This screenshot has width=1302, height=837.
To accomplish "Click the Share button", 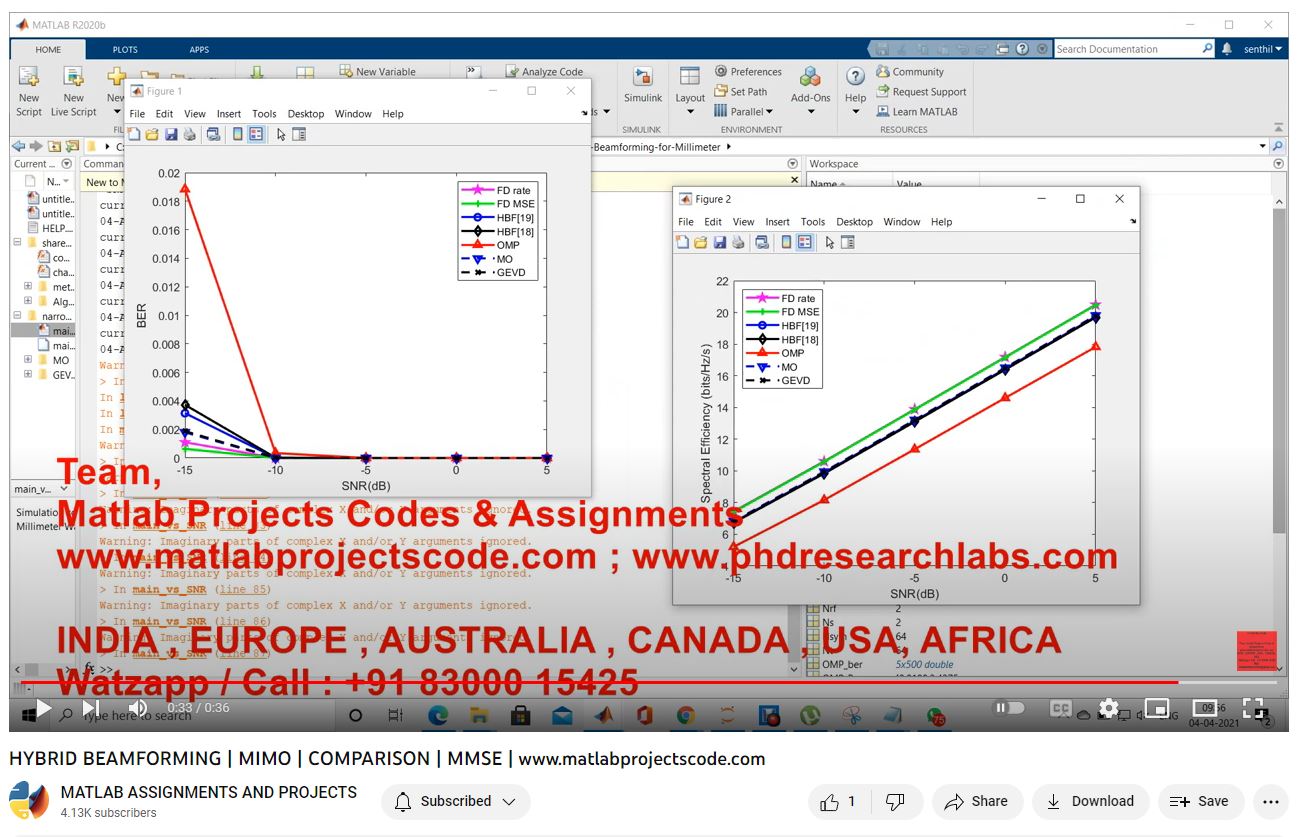I will (x=976, y=801).
